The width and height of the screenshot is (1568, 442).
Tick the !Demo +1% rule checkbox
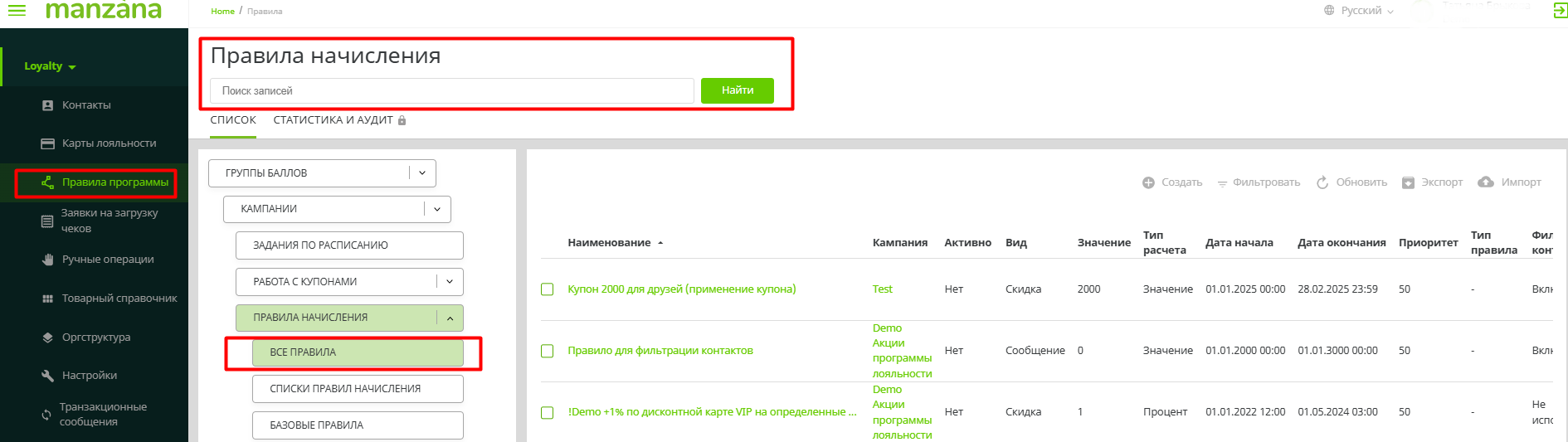[548, 412]
